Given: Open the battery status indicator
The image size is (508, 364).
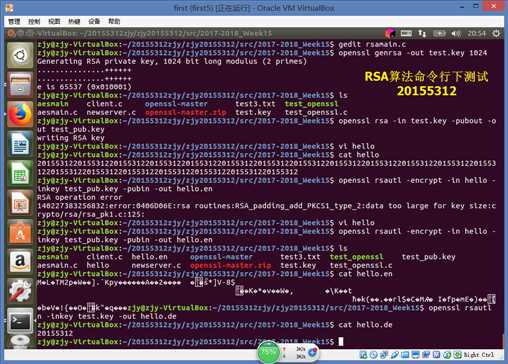Looking at the screenshot, I should coord(439,33).
